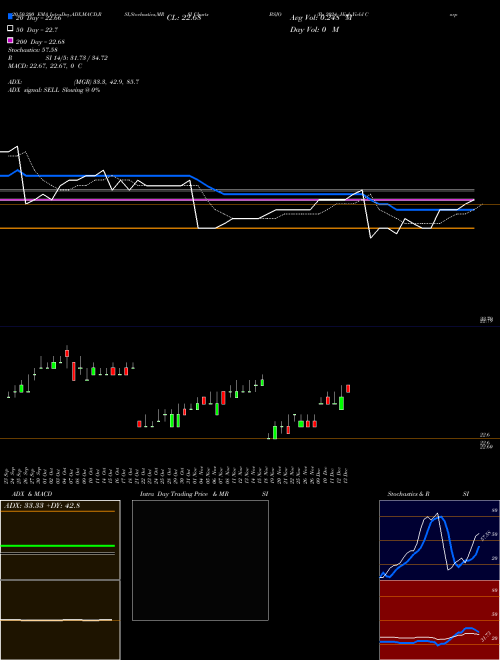Screen dimensions: 500x660
Task: Click the blue 20 Day EMA legend swatch
Action: 10,17
